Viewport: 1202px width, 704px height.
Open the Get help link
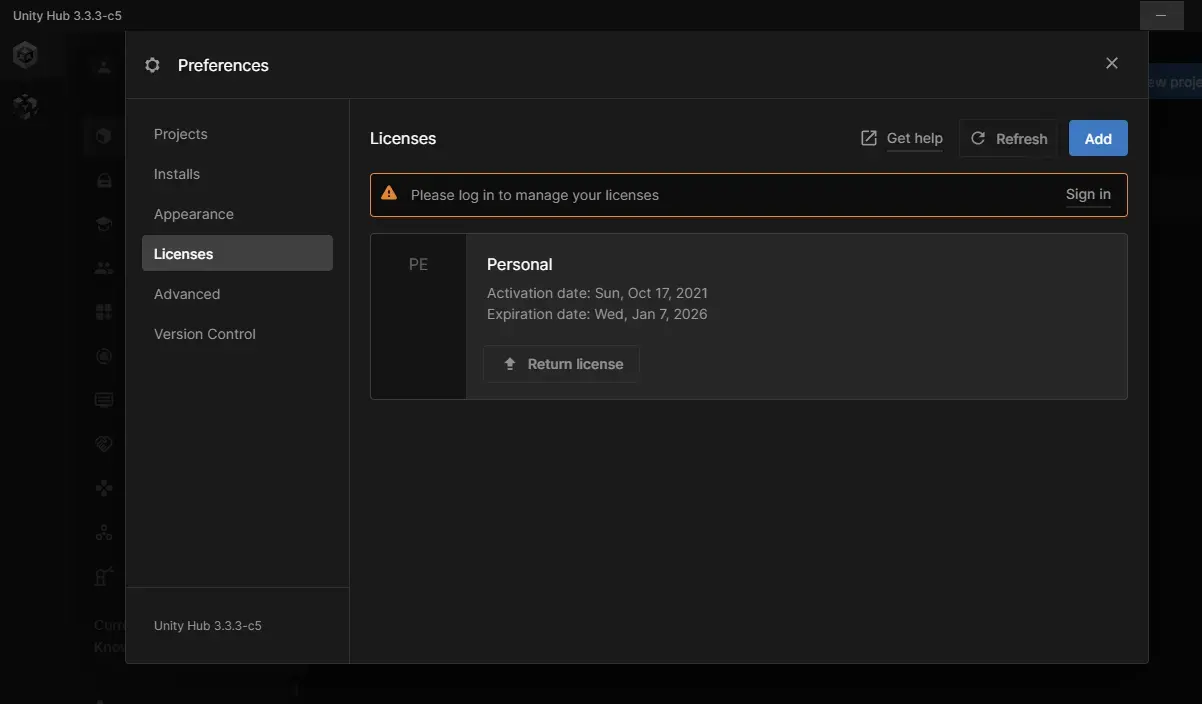(x=915, y=139)
